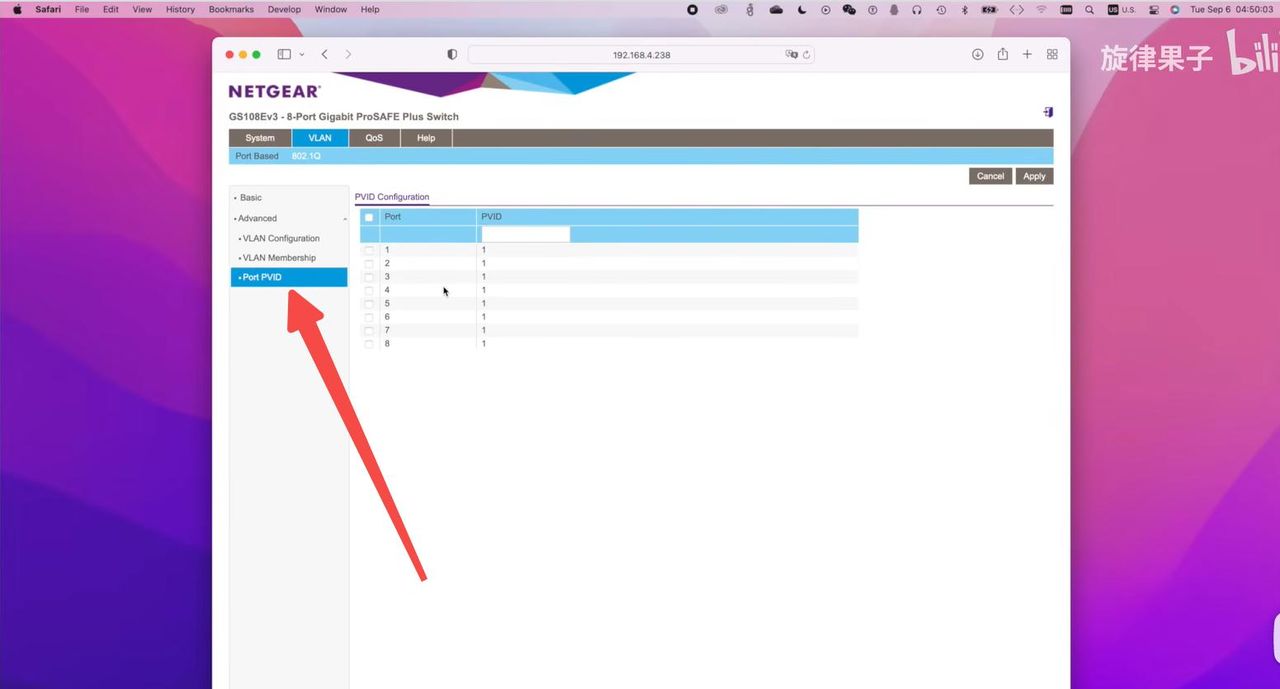
Task: Open the cloud icon in menu bar
Action: click(x=776, y=9)
